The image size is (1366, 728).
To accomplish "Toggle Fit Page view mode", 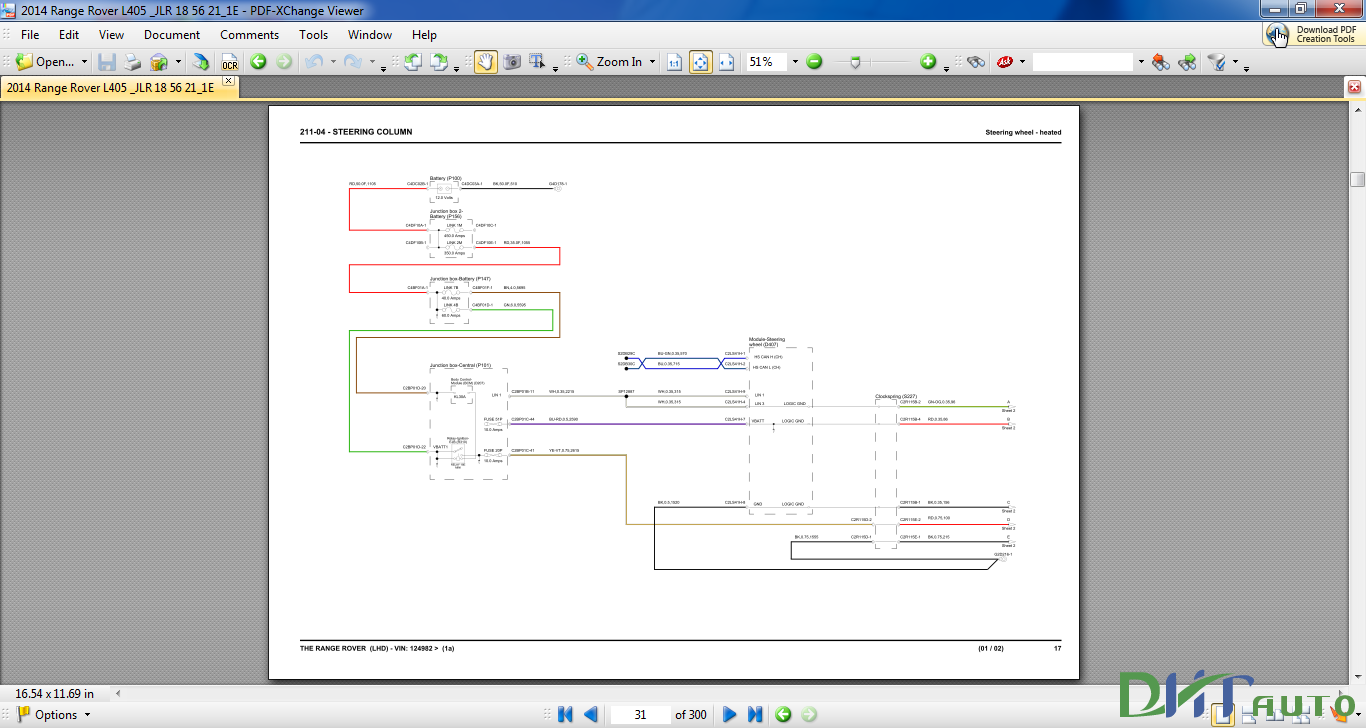I will [x=701, y=62].
